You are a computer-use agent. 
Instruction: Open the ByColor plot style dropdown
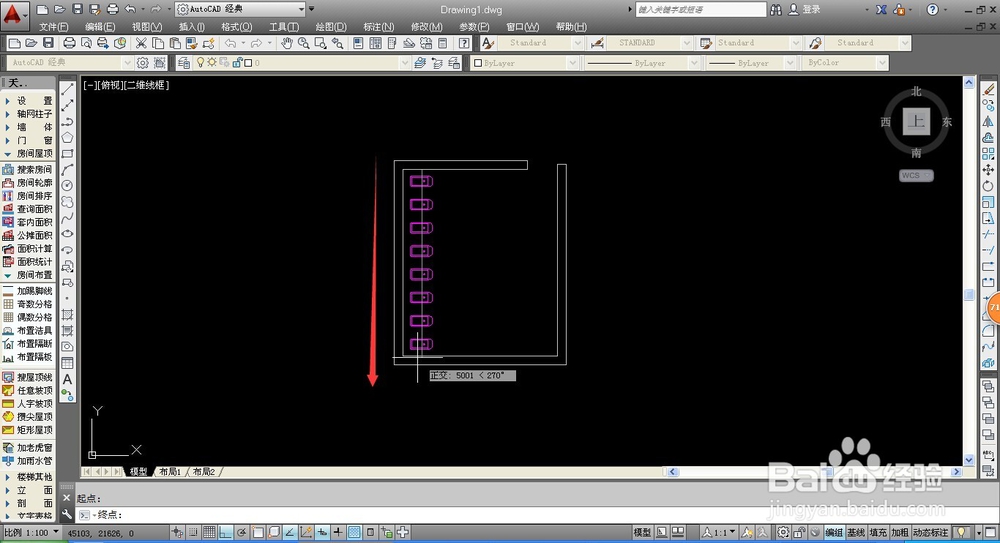click(846, 63)
